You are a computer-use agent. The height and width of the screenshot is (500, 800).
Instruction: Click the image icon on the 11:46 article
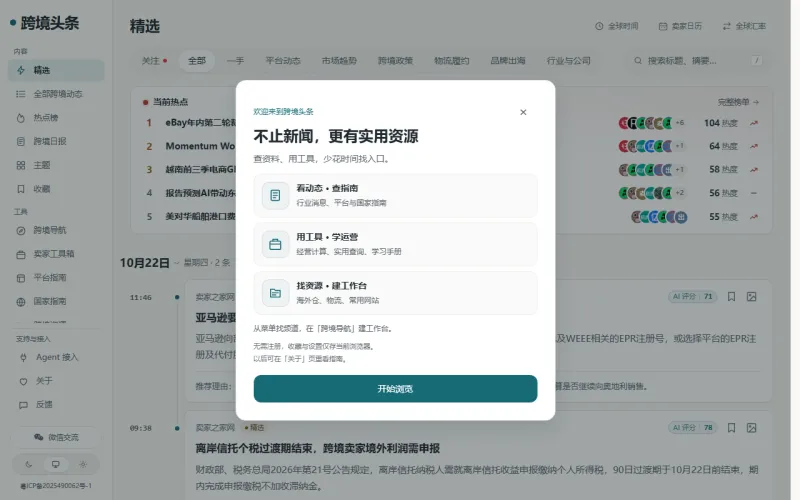click(752, 296)
